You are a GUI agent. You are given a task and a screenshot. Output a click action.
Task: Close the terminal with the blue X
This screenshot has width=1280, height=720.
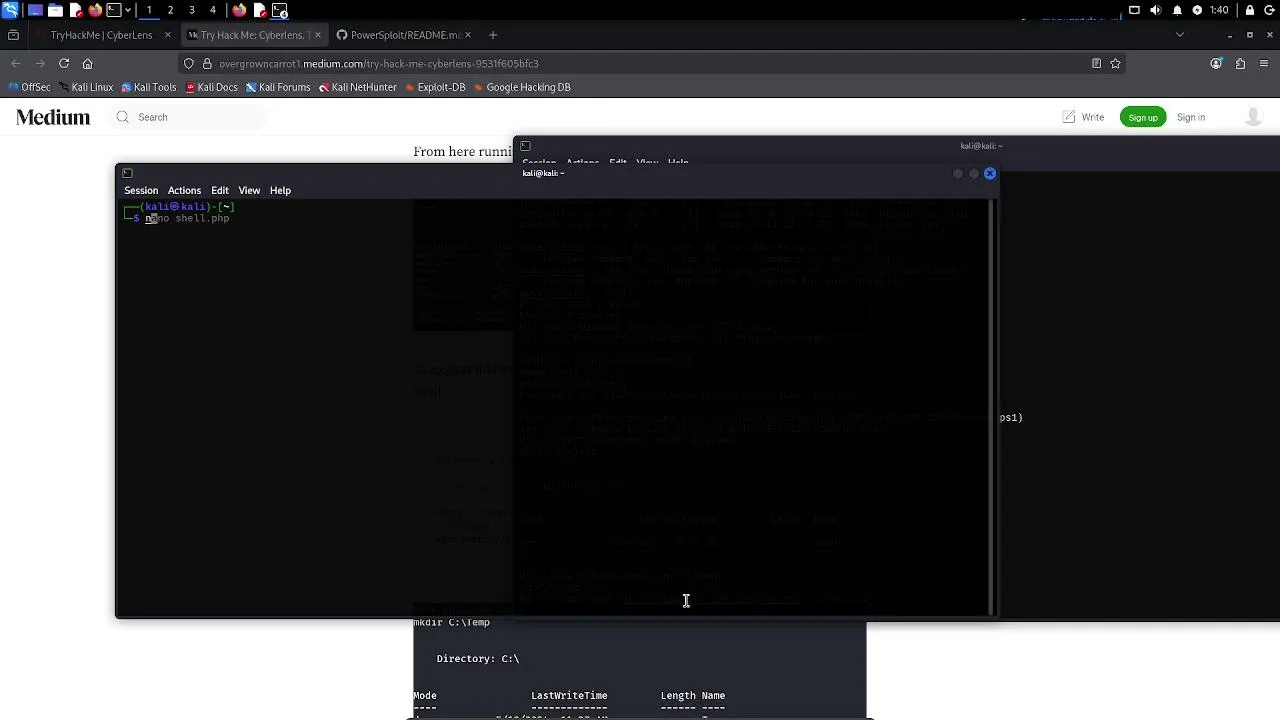click(x=990, y=173)
